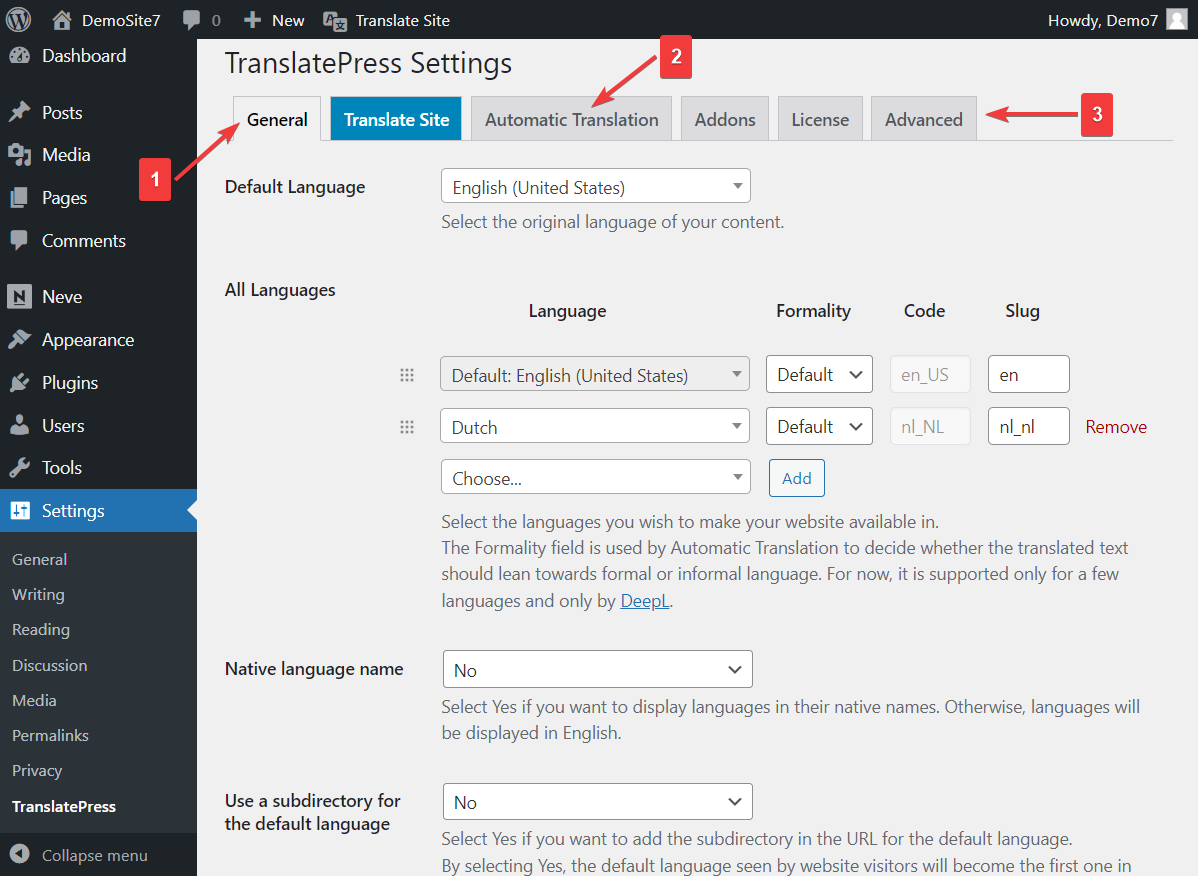Open Media under Settings submenu

pos(34,700)
